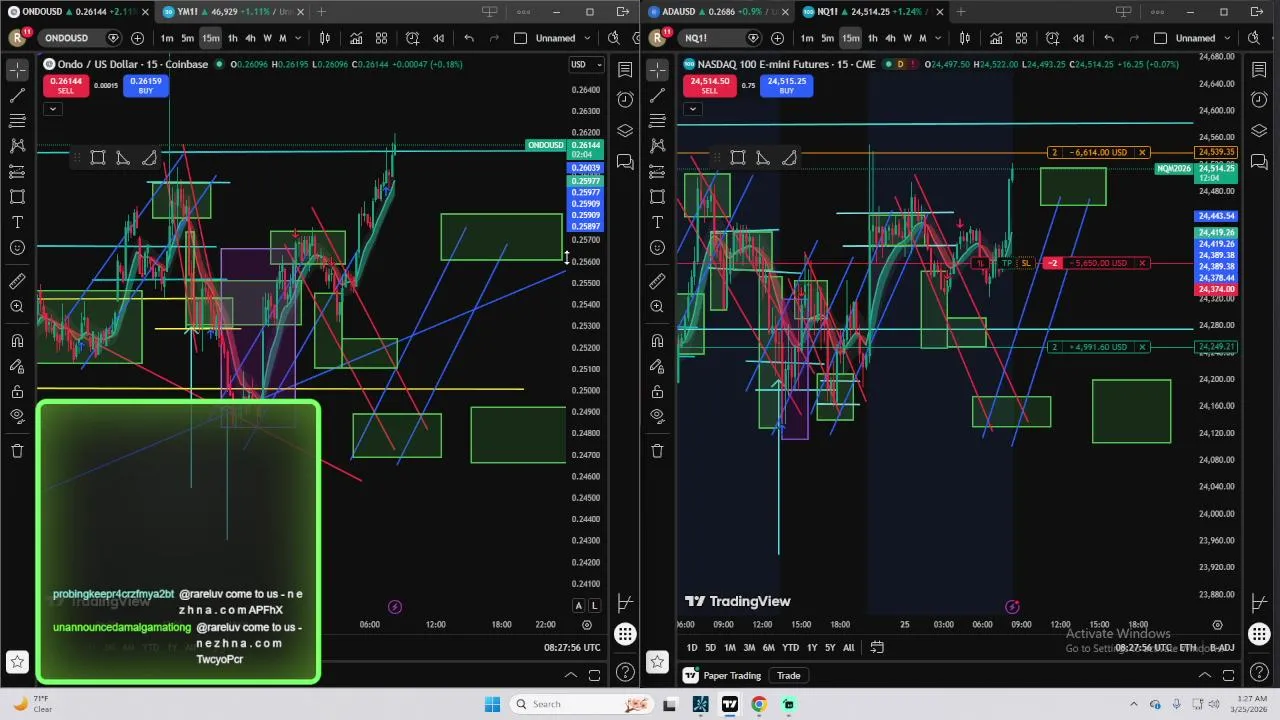Remove drawings with trash icon in ONDOUSD window
1280x720 pixels.
tap(17, 450)
